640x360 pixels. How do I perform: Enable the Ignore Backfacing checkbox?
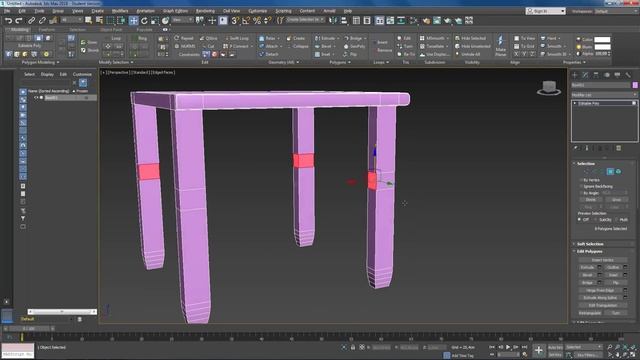(580, 187)
